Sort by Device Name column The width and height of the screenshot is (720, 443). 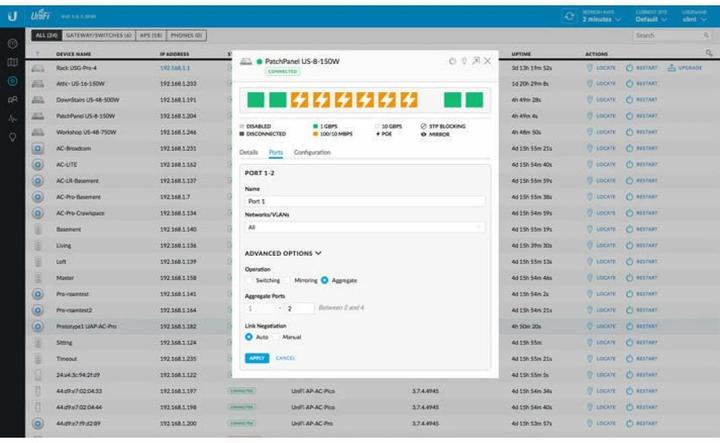tap(73, 54)
